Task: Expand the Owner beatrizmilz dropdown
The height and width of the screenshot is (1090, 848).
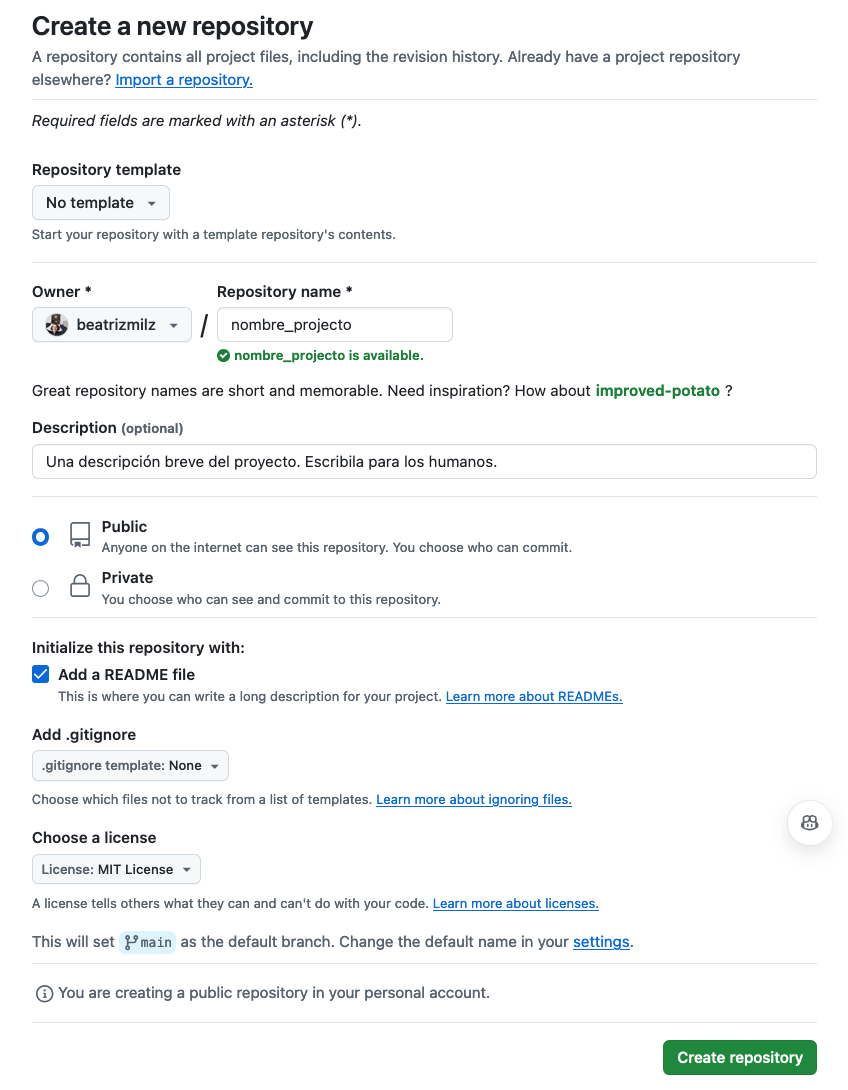Action: tap(112, 325)
